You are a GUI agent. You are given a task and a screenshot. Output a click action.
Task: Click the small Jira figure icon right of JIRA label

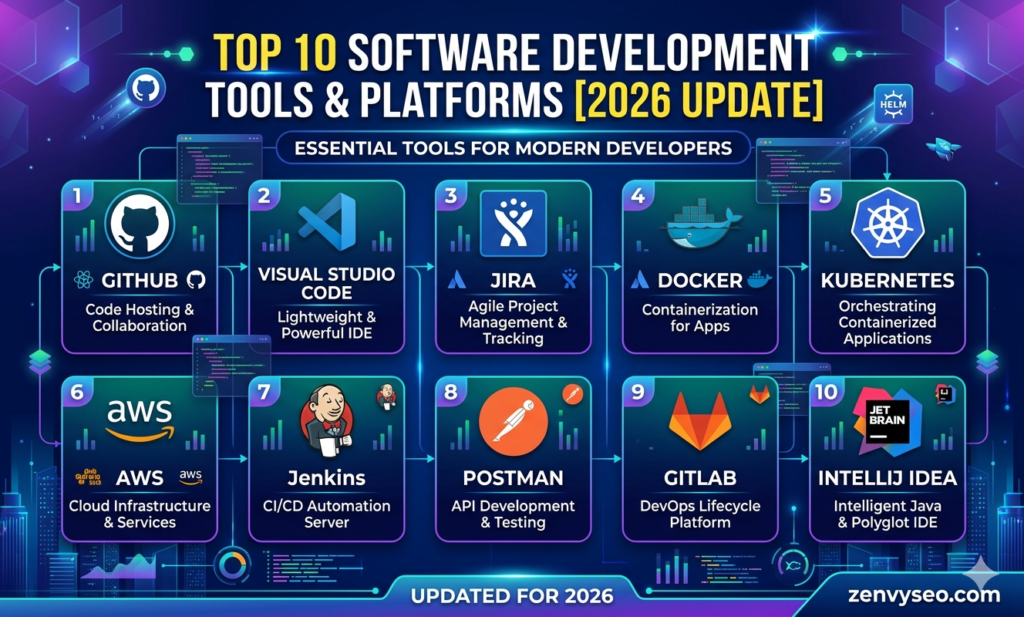click(570, 279)
